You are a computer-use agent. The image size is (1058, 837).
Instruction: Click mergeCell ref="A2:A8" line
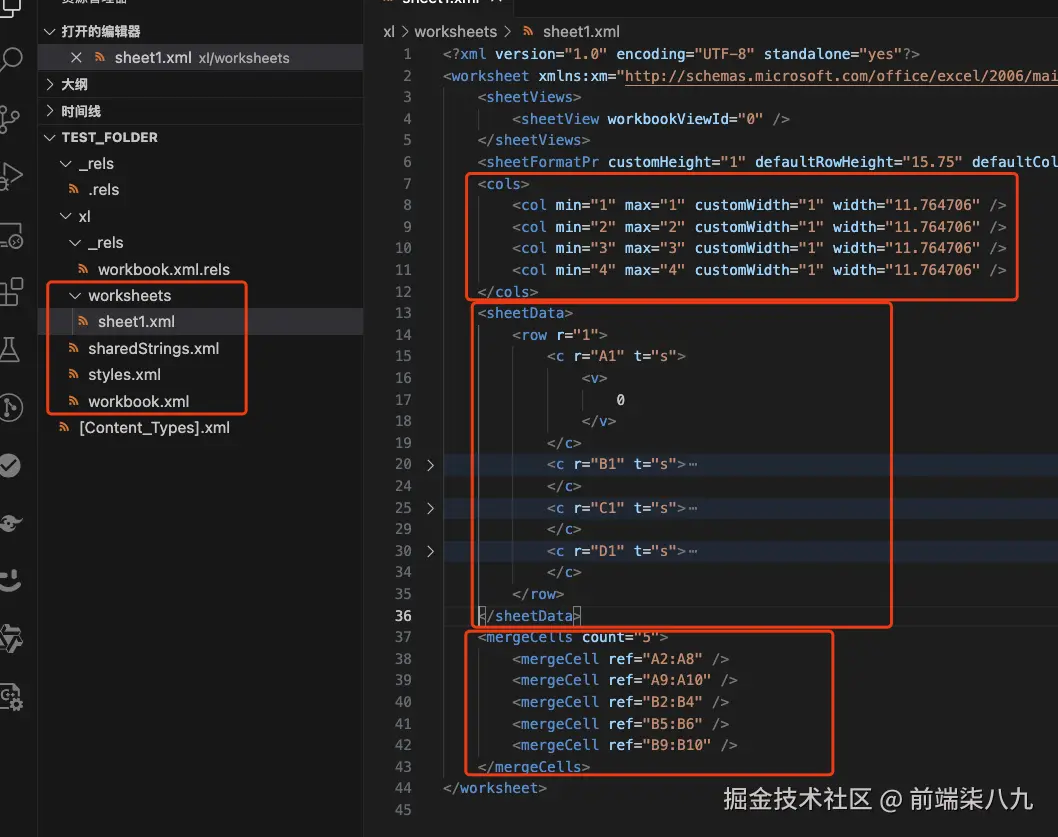[620, 659]
